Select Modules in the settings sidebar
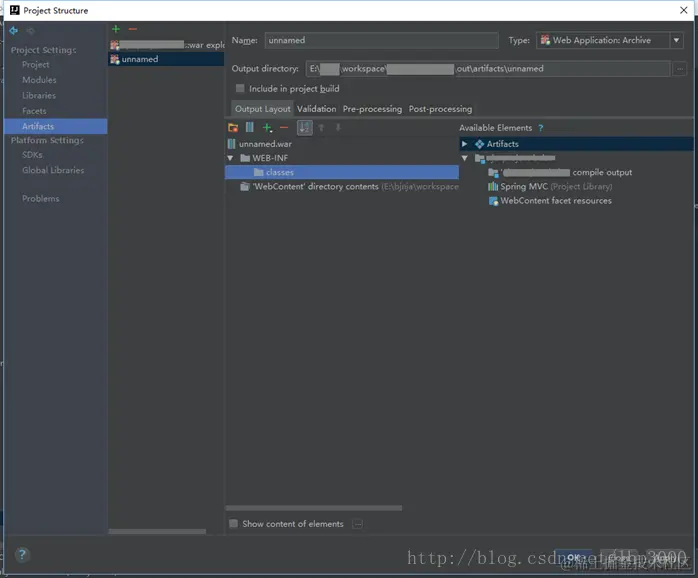This screenshot has height=578, width=698. 39,80
